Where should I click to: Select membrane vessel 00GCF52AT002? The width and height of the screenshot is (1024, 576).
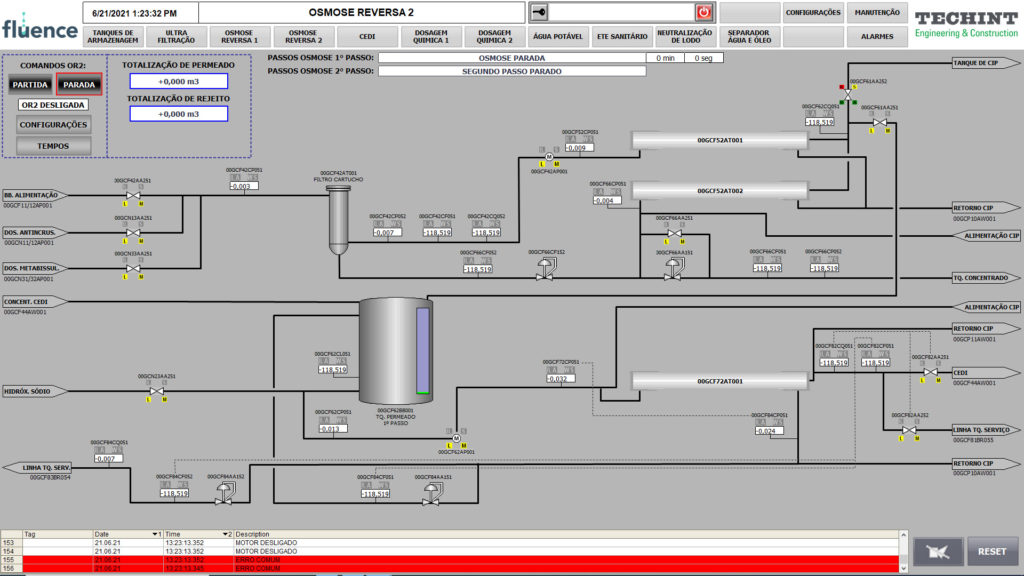coord(720,191)
